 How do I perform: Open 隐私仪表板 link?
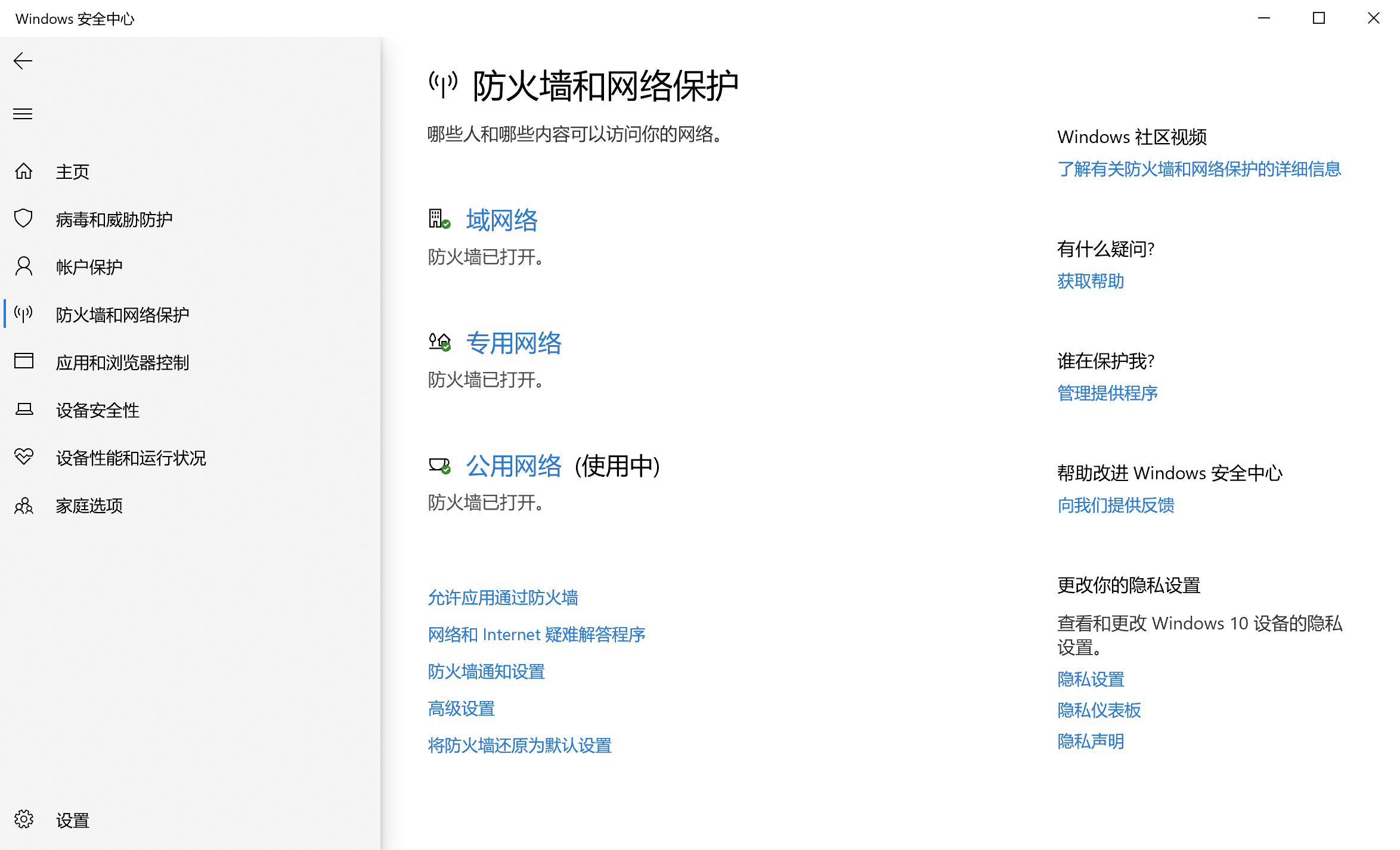point(1099,711)
